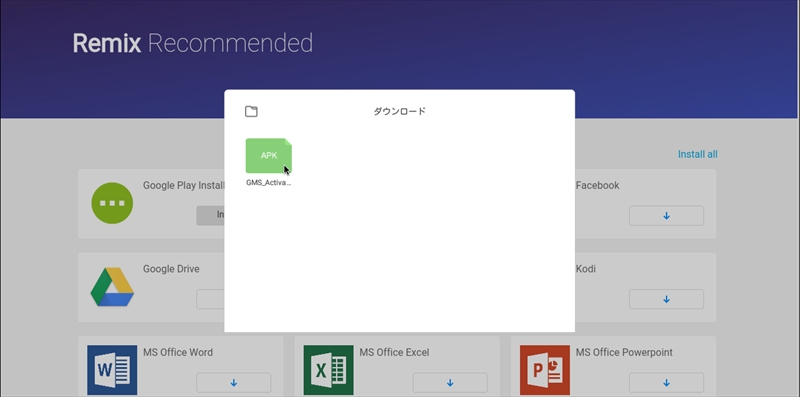Click the Google Play Installer app icon
Viewport: 800px width, 397px height.
tap(112, 203)
